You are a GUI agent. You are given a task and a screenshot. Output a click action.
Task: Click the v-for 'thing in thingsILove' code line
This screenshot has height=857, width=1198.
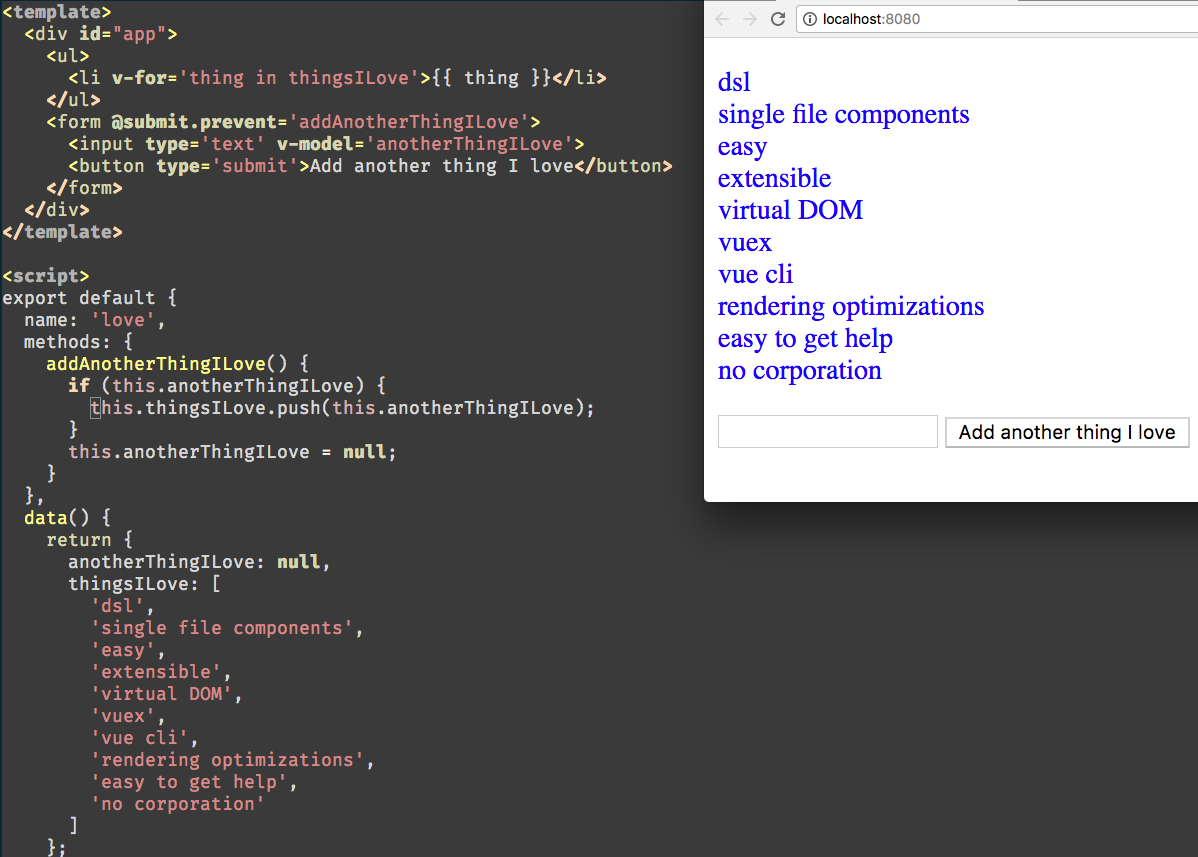[337, 78]
